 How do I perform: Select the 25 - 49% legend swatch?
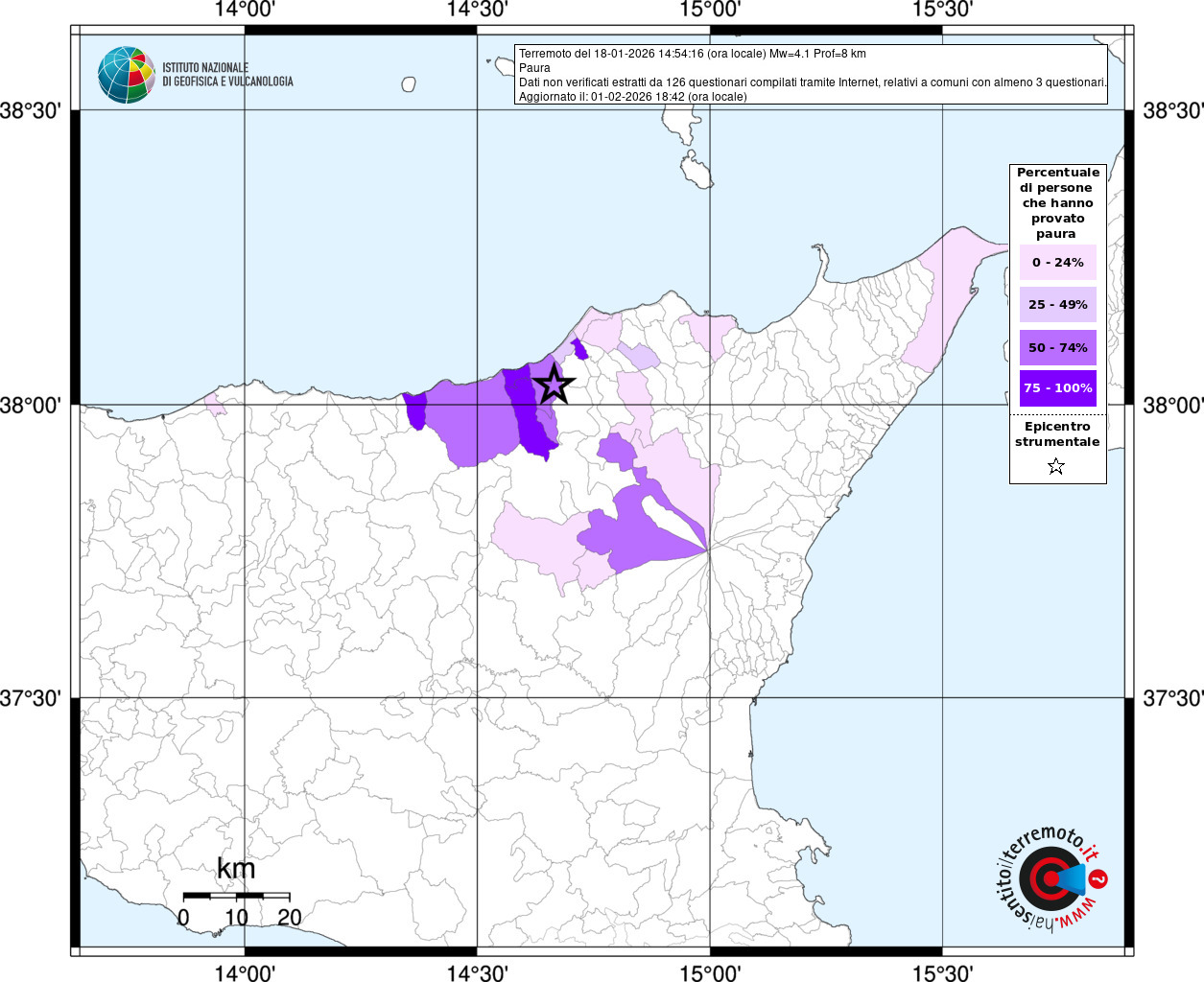[x=1057, y=304]
